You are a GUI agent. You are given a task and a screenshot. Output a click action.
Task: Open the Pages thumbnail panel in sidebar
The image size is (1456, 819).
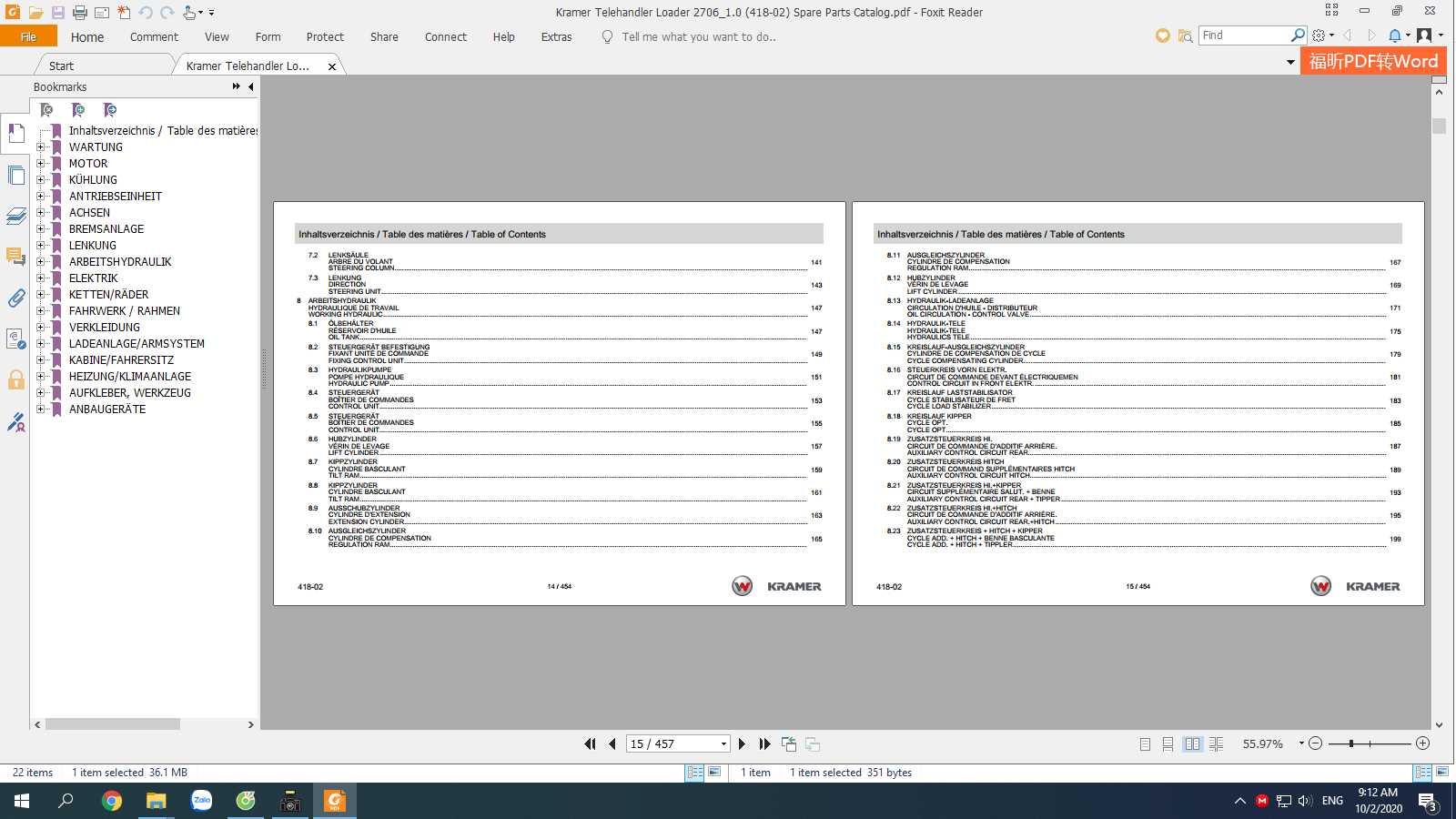pyautogui.click(x=16, y=176)
